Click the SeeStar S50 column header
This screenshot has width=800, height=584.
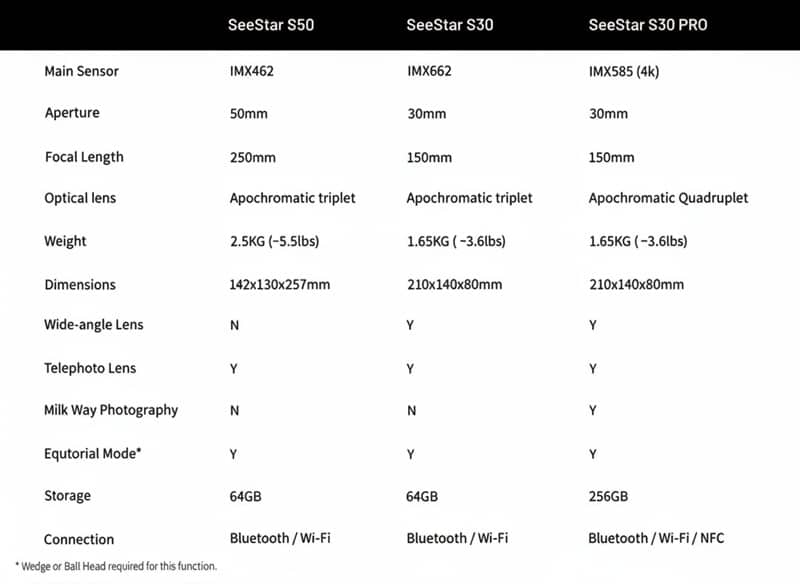point(271,25)
